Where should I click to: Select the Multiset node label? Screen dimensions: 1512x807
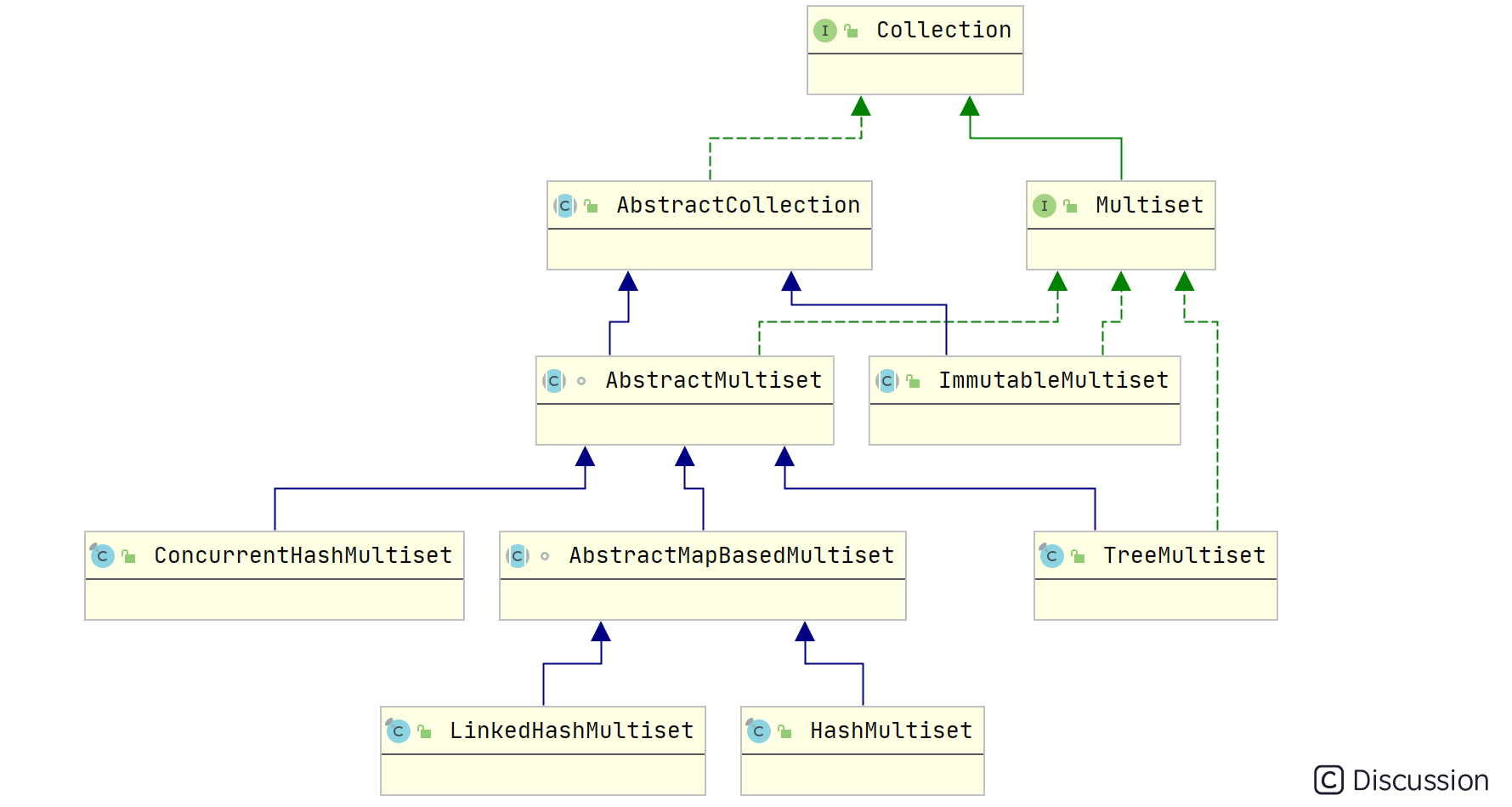pyautogui.click(x=1149, y=205)
